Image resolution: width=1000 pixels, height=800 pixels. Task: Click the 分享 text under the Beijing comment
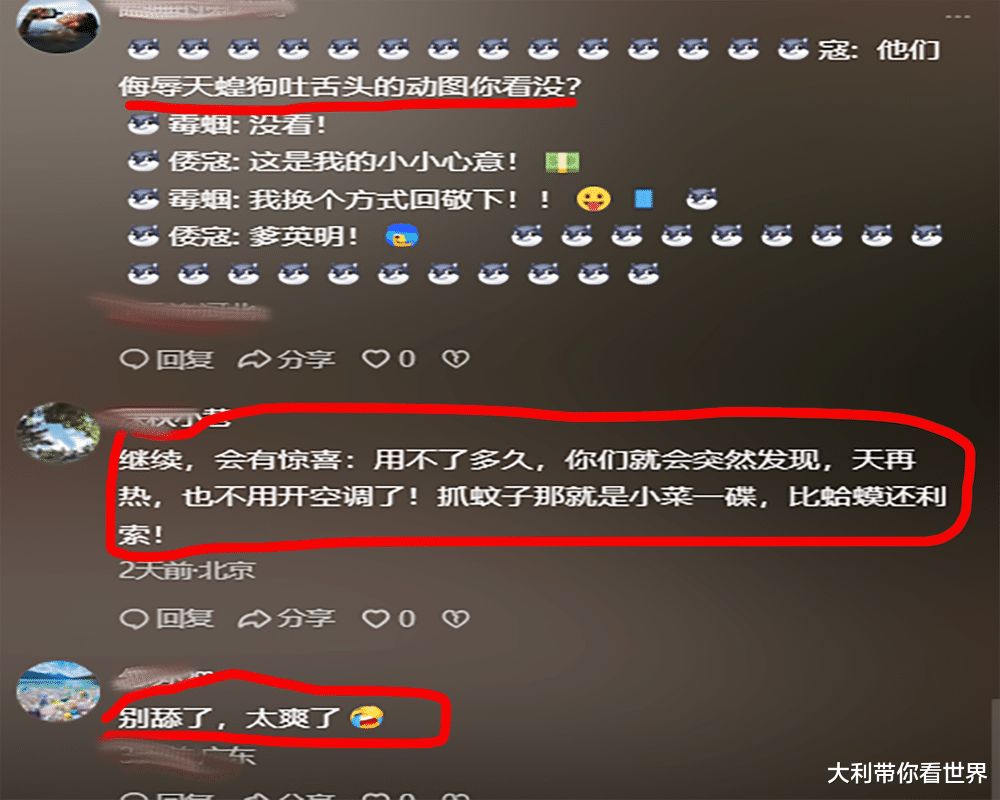306,618
